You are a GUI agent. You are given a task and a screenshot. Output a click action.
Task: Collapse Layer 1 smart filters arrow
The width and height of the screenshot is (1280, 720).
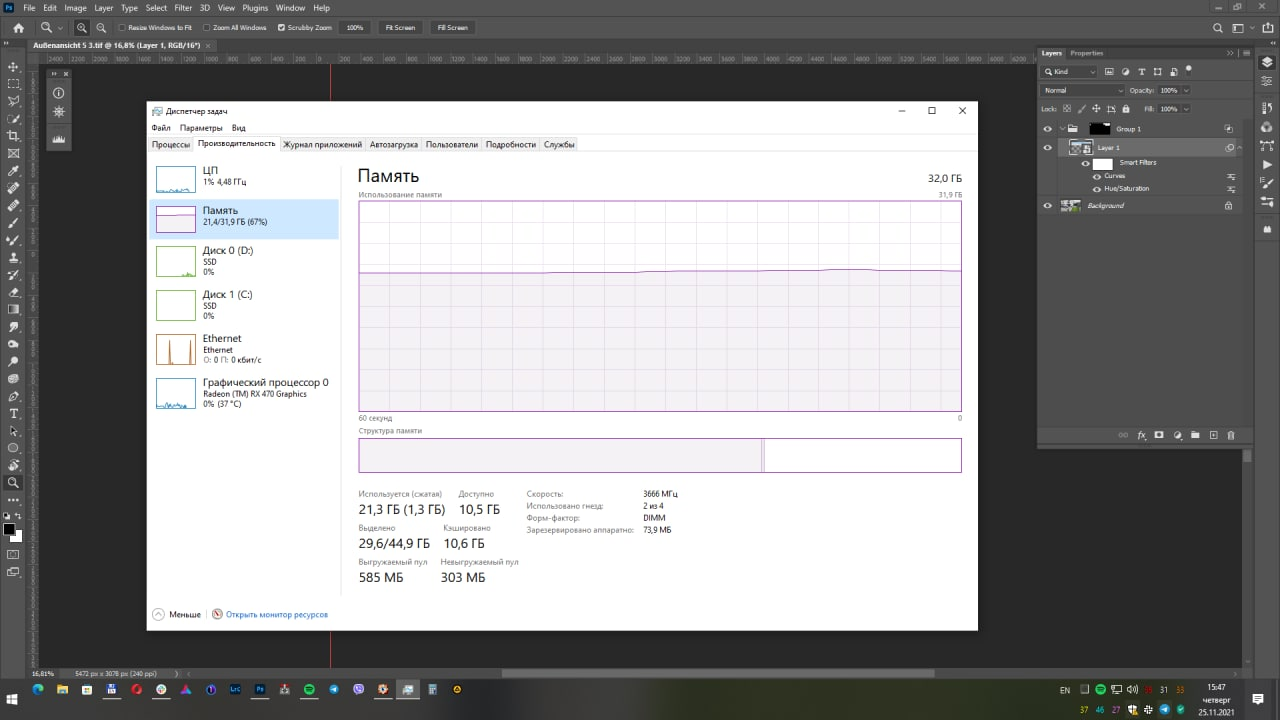click(x=1240, y=148)
